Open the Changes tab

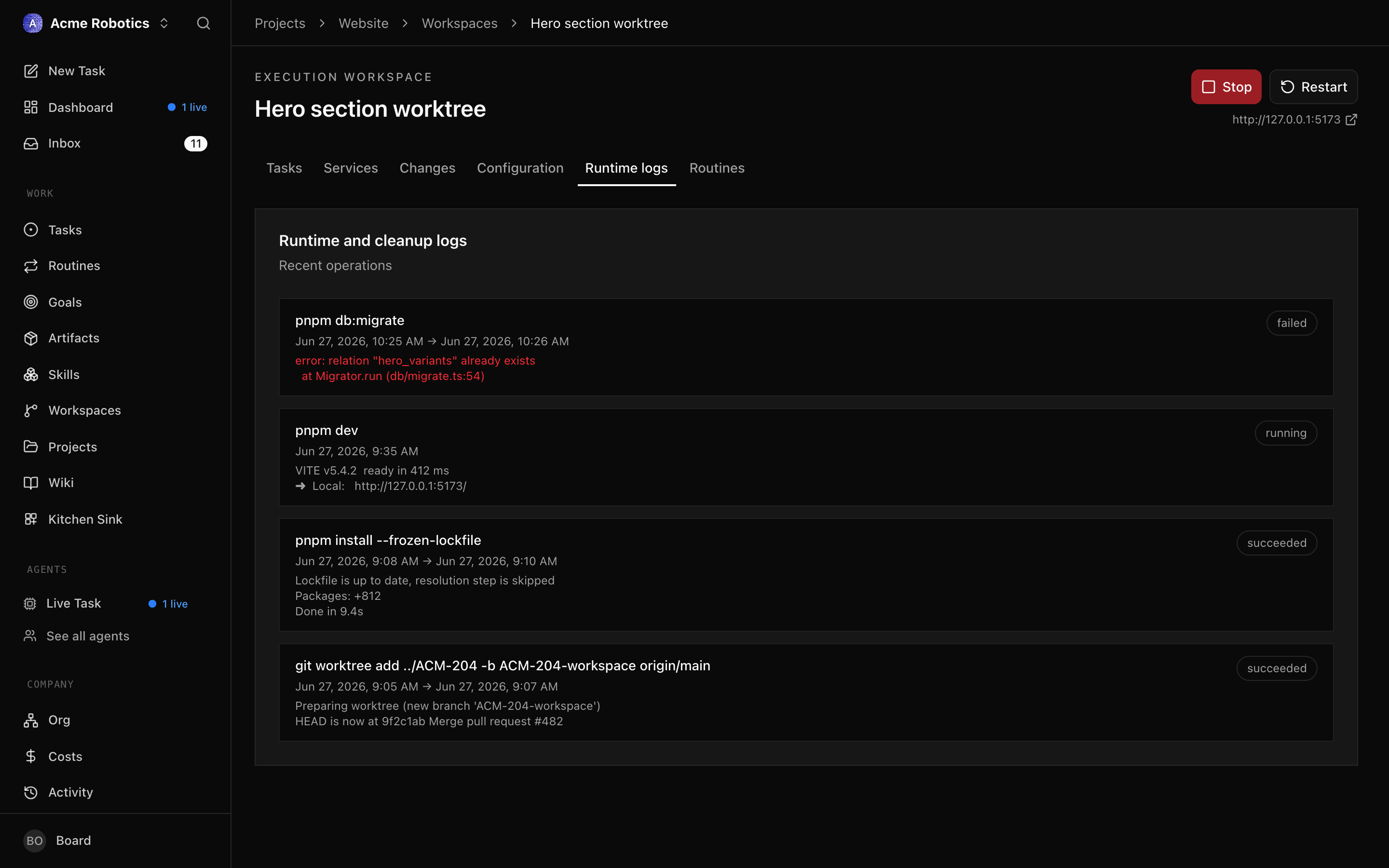pyautogui.click(x=427, y=168)
